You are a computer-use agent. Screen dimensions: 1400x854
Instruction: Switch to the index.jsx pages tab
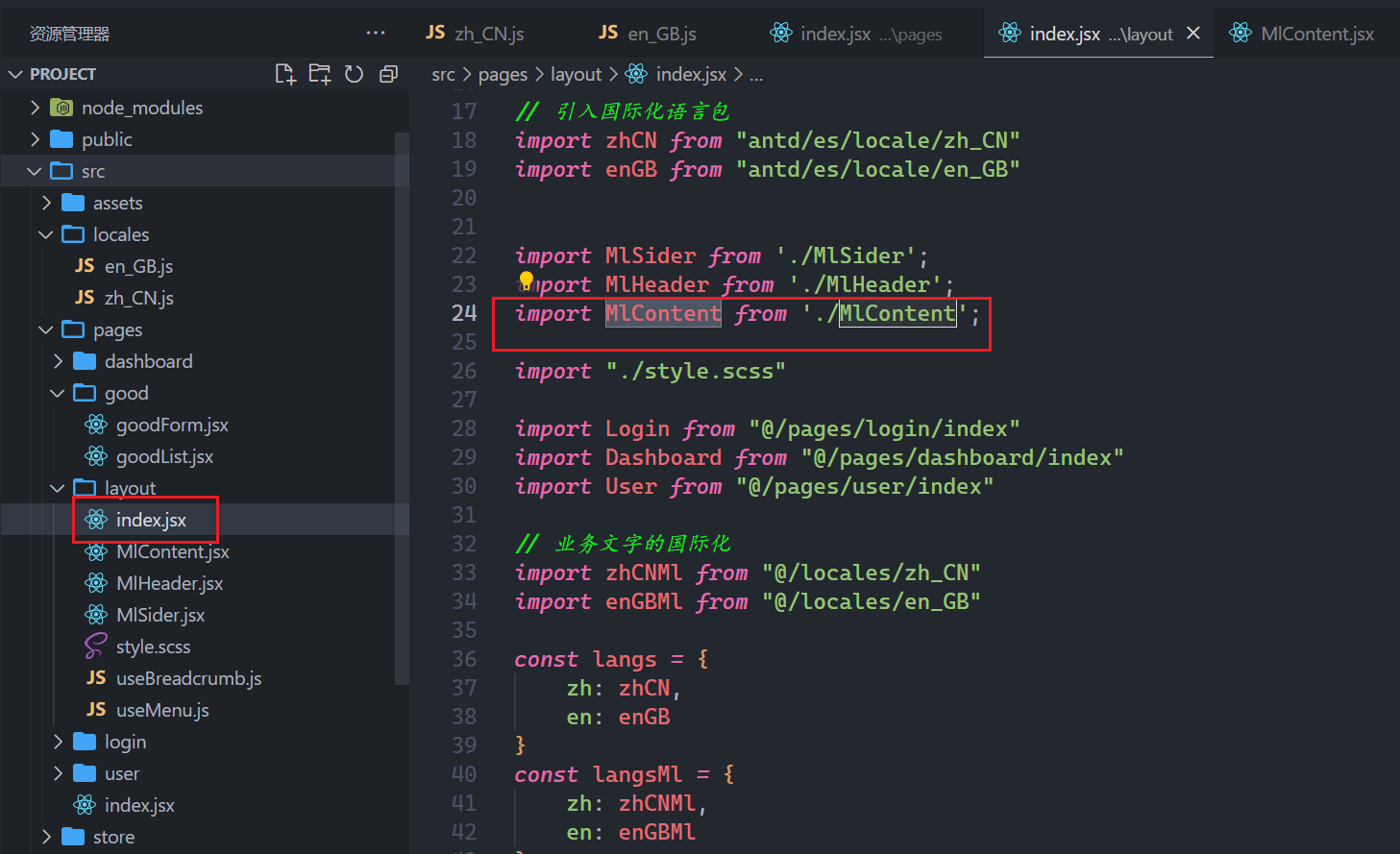coord(870,34)
